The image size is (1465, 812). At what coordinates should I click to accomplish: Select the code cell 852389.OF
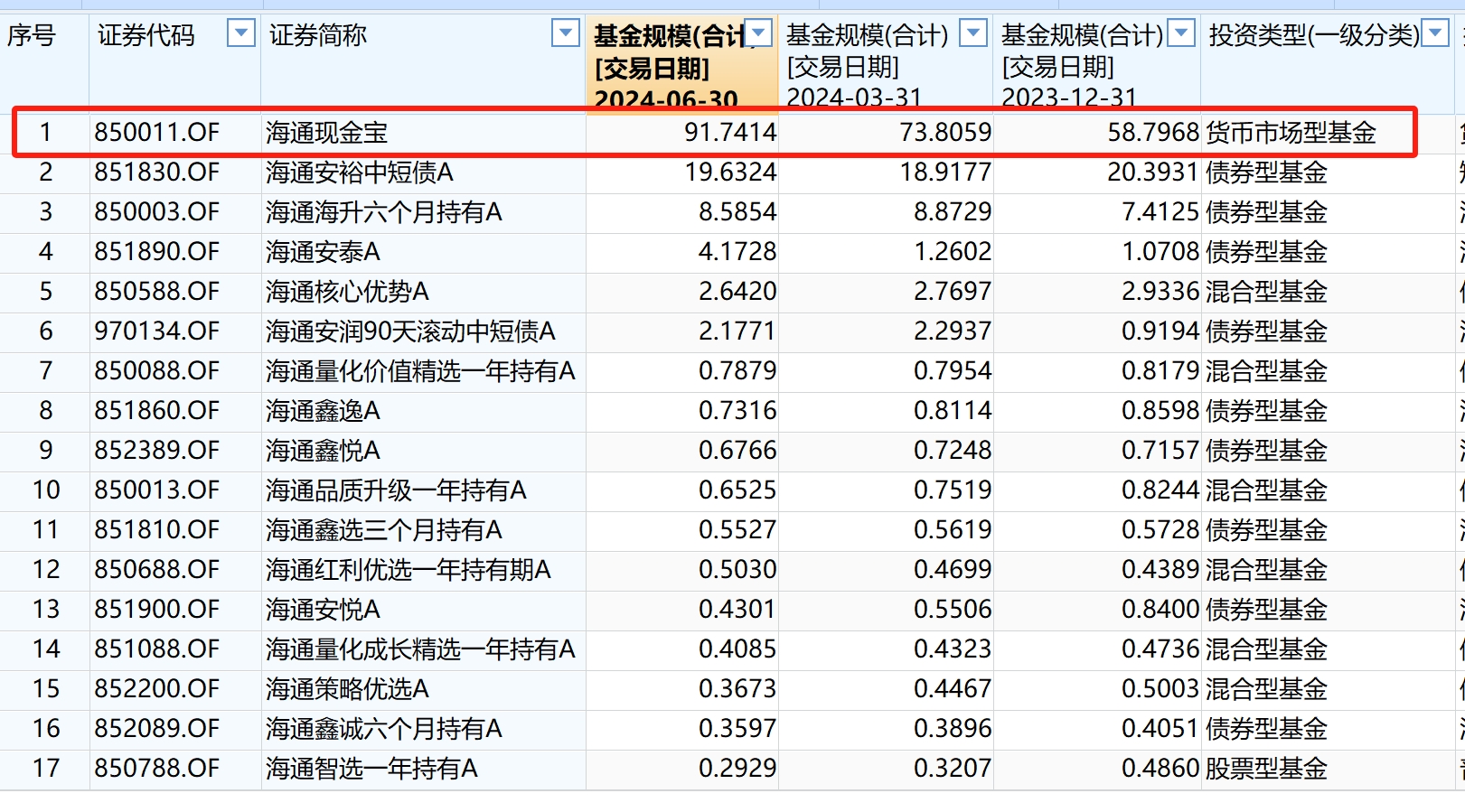click(x=157, y=451)
